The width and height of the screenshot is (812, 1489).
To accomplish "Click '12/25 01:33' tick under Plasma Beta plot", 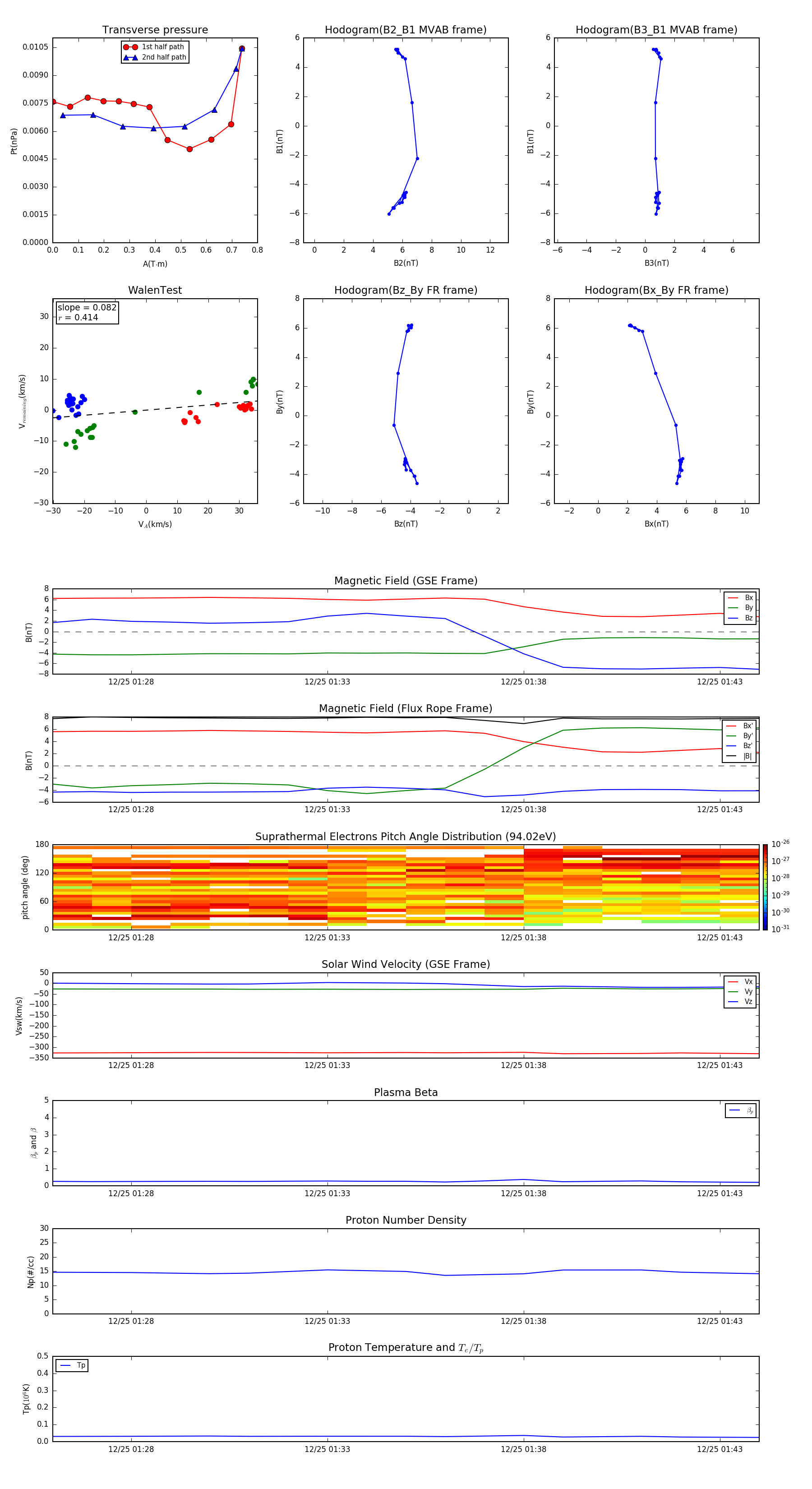I will tap(327, 1193).
